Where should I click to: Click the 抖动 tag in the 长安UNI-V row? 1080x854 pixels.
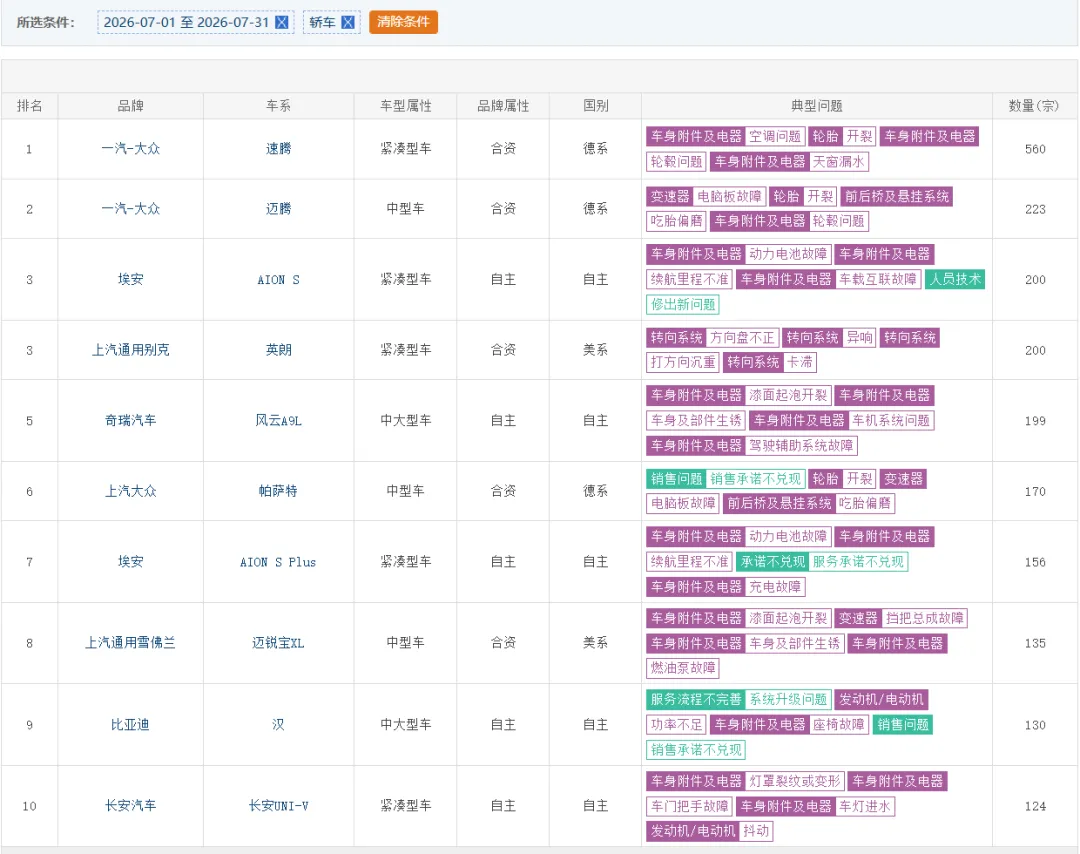756,831
